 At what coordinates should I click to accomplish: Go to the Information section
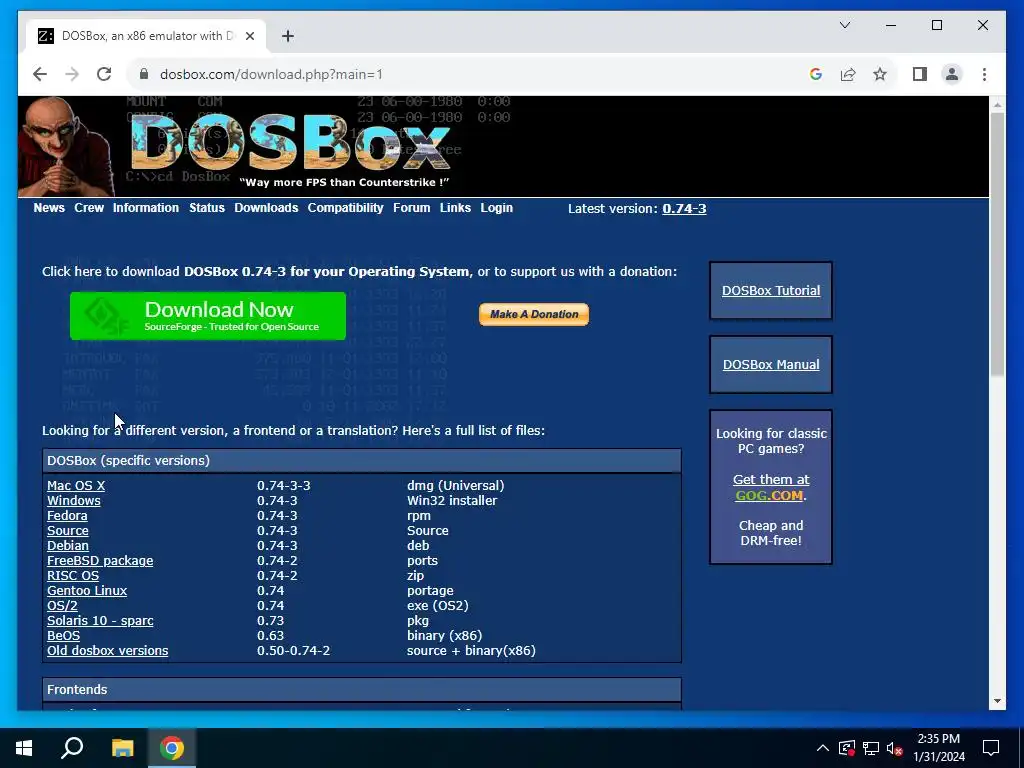pyautogui.click(x=146, y=208)
